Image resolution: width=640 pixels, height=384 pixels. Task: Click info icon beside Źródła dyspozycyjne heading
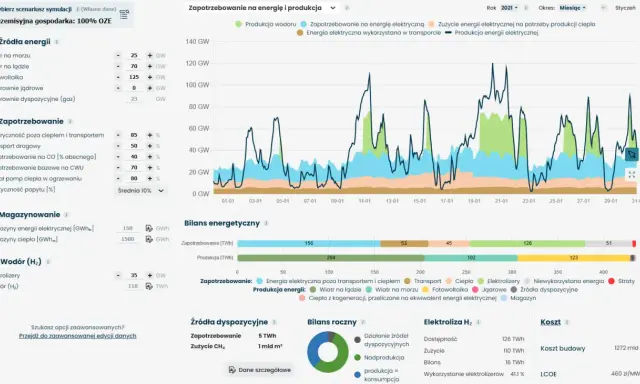point(274,322)
